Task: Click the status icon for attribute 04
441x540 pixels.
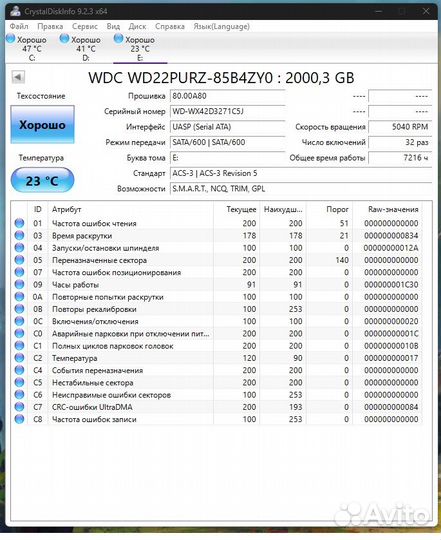Action: pyautogui.click(x=19, y=248)
